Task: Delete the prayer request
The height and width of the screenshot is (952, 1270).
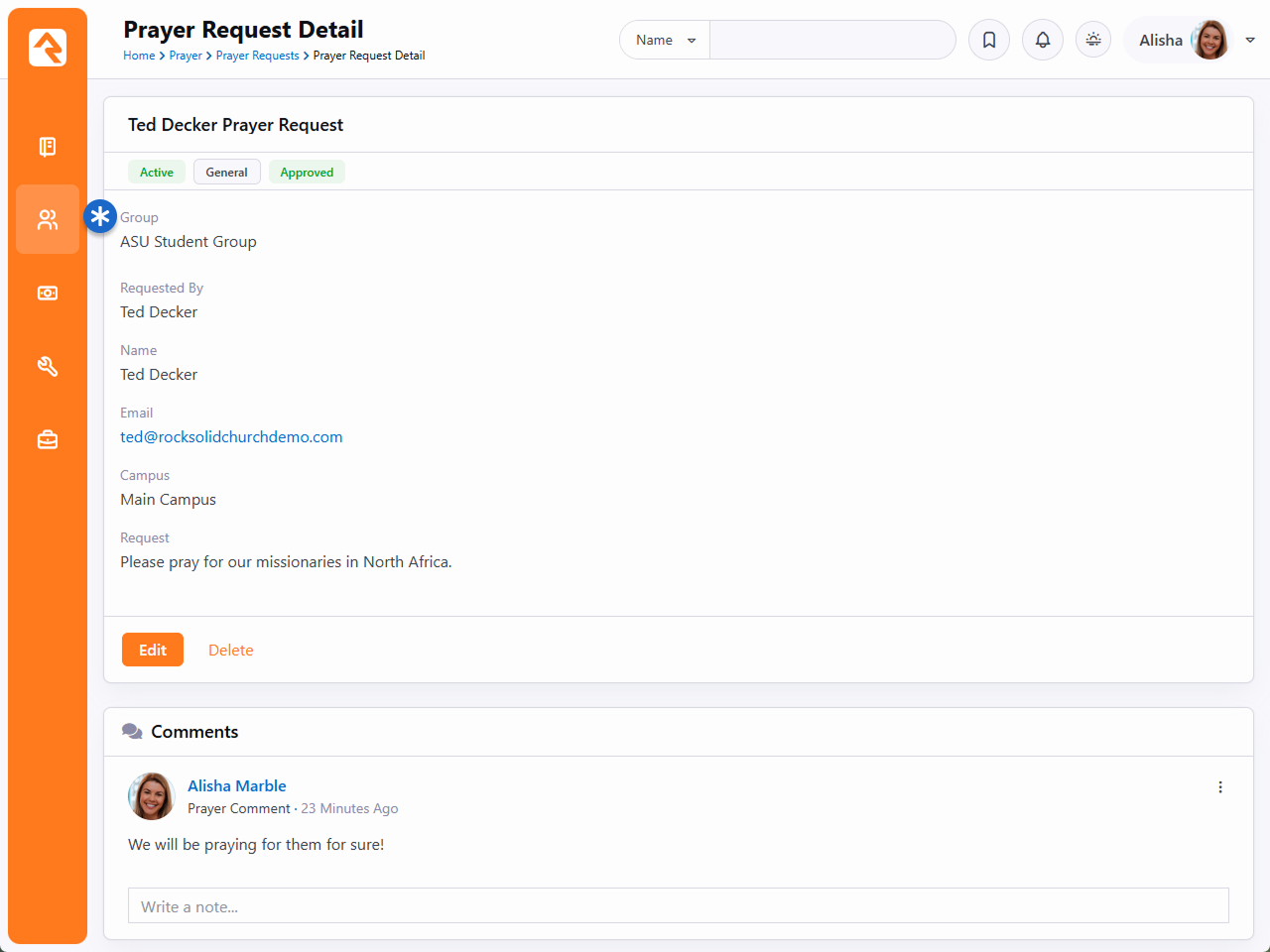Action: click(231, 651)
